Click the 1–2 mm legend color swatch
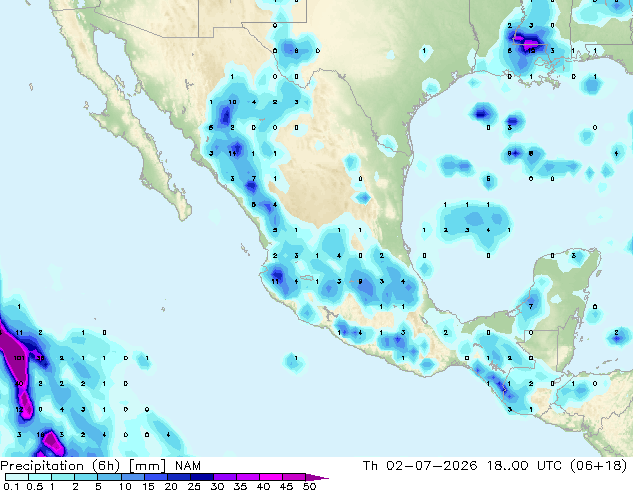This screenshot has width=634, height=490. click(x=63, y=477)
